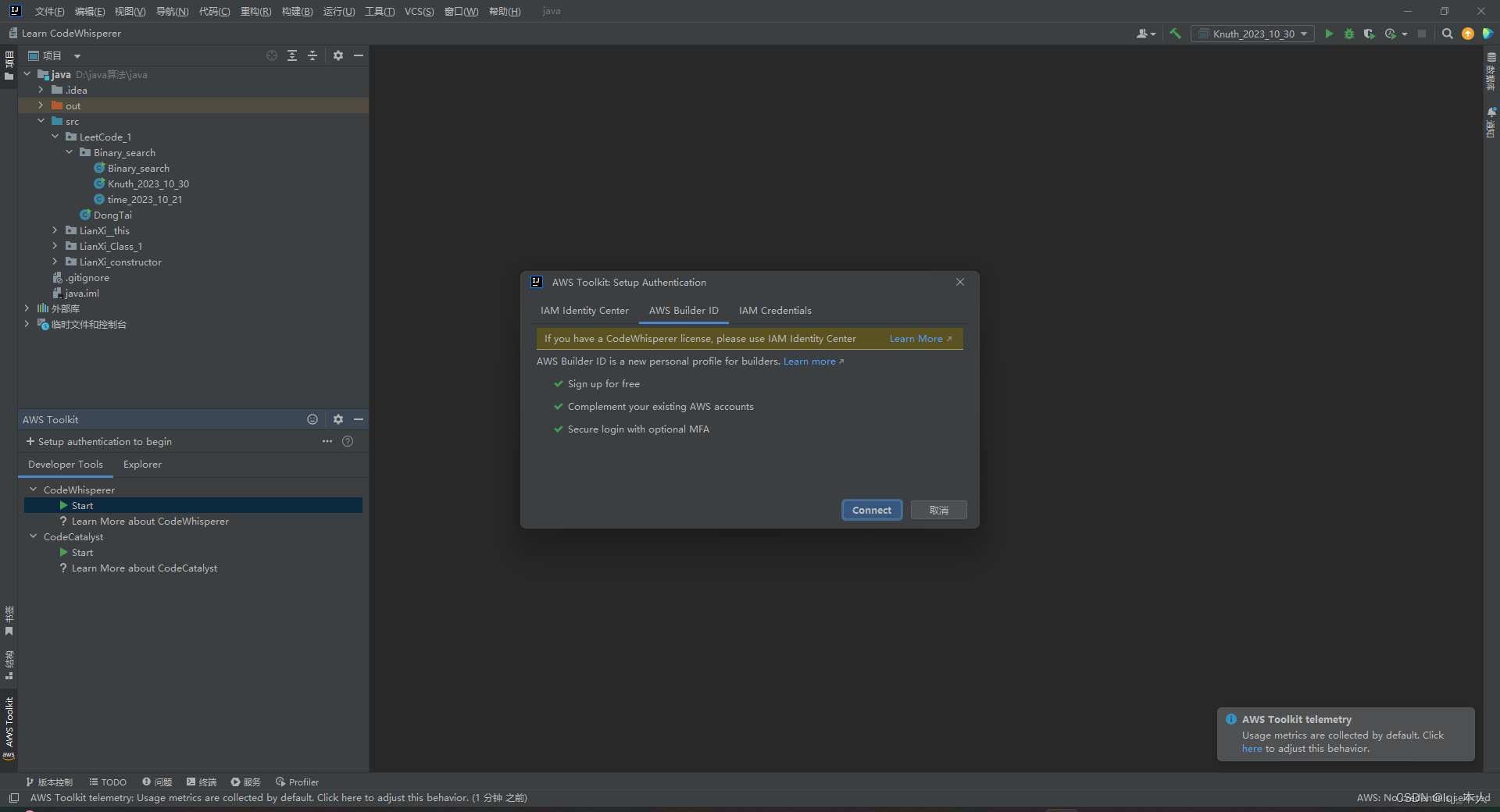The image size is (1500, 812).
Task: Run with coverage shield icon
Action: coord(1369,34)
